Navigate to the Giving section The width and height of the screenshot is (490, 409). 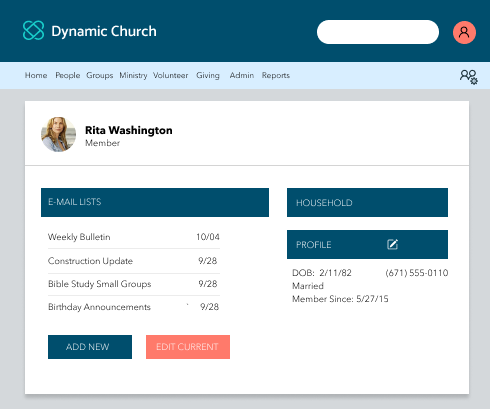(x=208, y=75)
